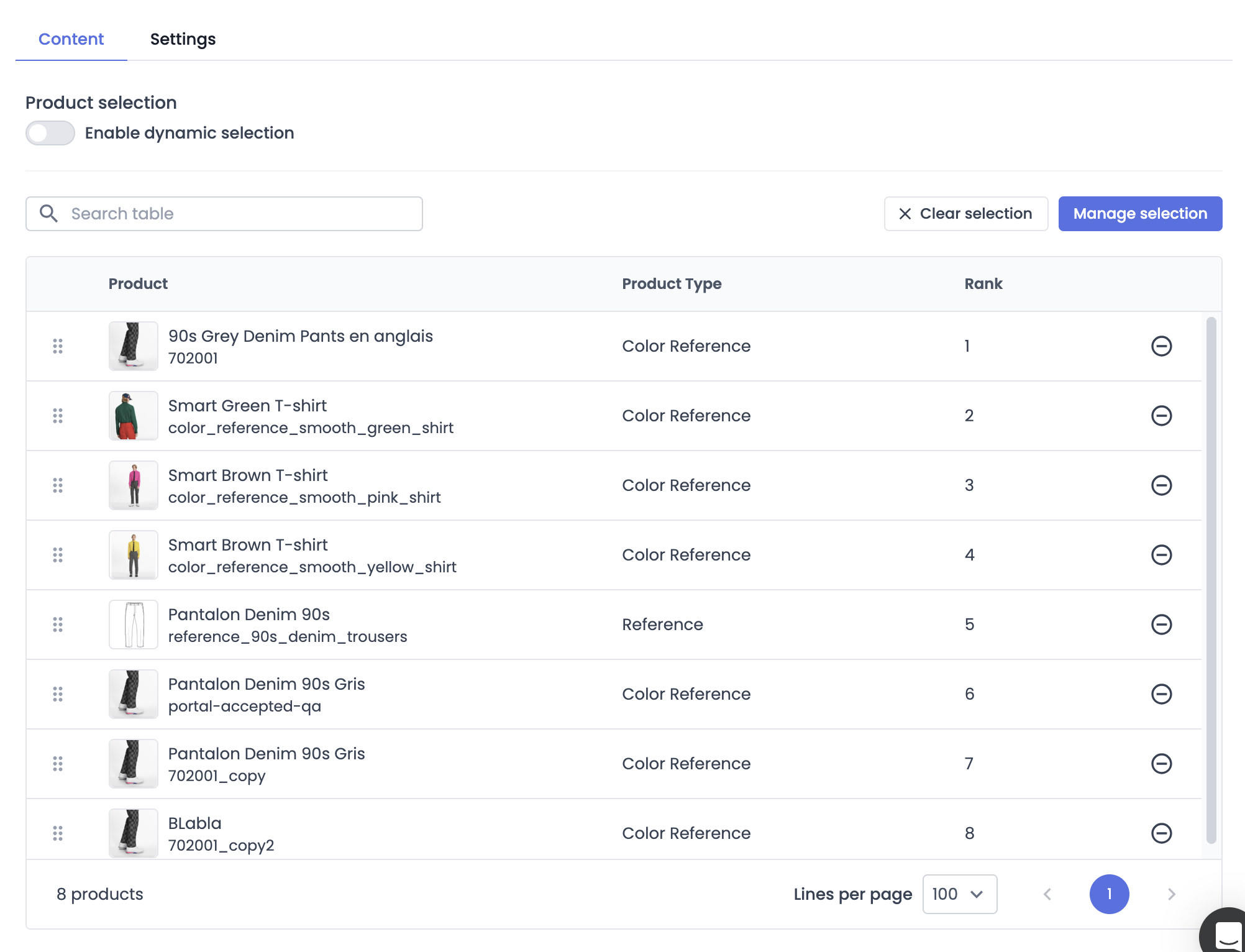Click product name BLabla

tap(195, 823)
